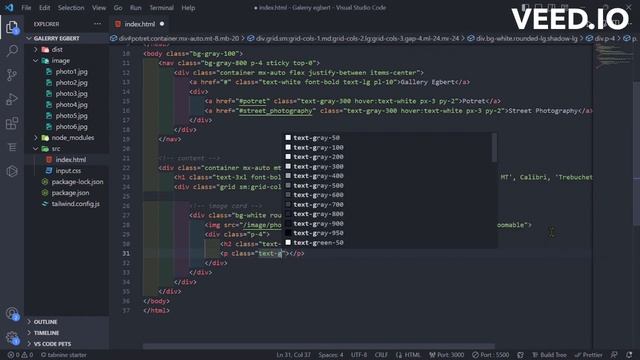This screenshot has width=640, height=360.
Task: Open the Extensions view
Action: point(12,123)
